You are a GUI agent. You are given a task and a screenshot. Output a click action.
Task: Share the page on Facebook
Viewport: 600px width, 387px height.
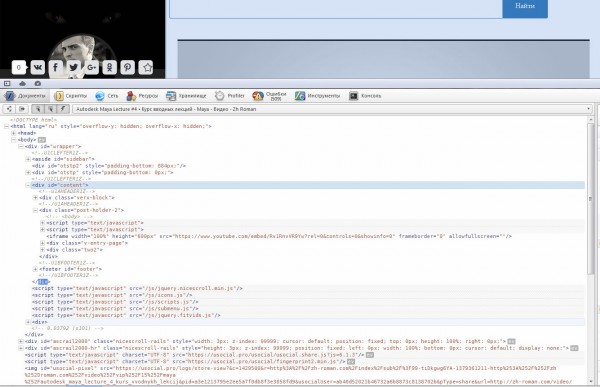point(55,67)
